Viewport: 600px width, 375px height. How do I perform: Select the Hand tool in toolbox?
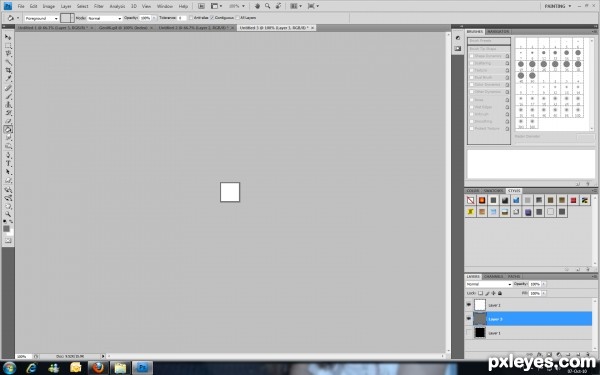8,207
